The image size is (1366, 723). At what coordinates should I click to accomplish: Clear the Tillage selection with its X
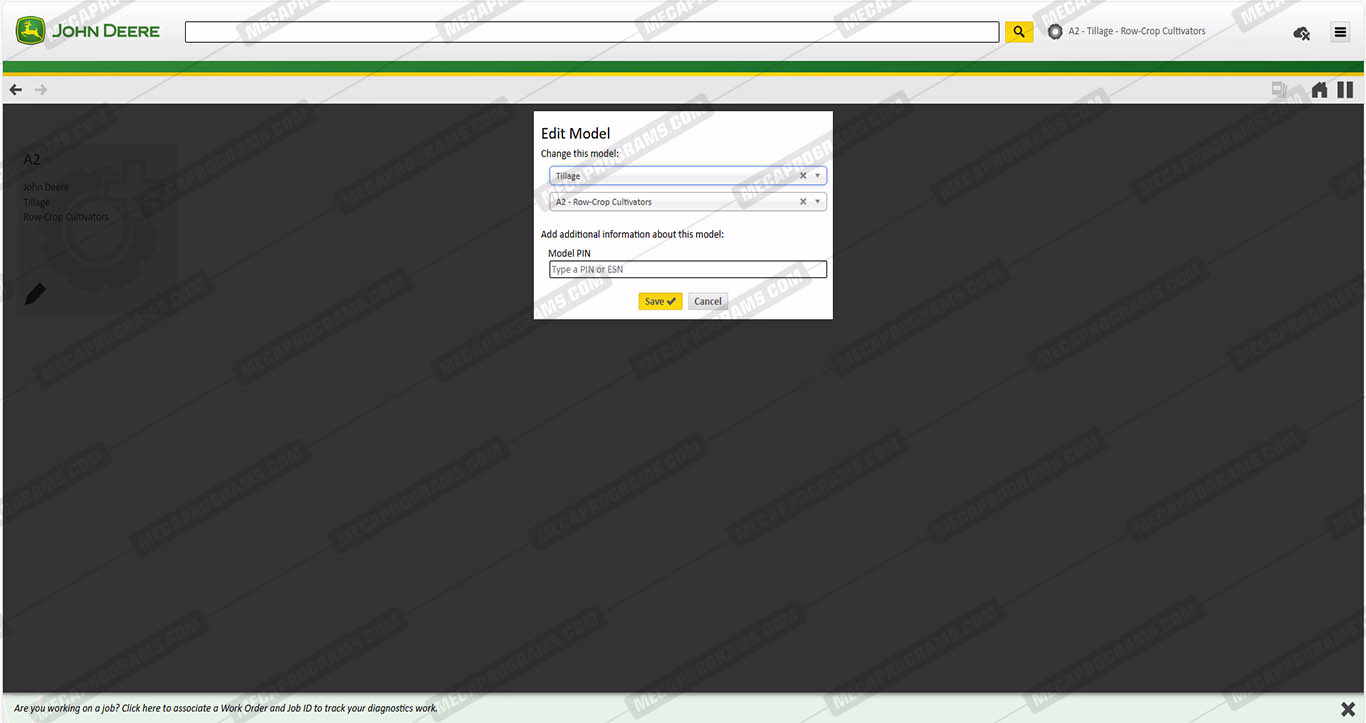click(x=802, y=176)
